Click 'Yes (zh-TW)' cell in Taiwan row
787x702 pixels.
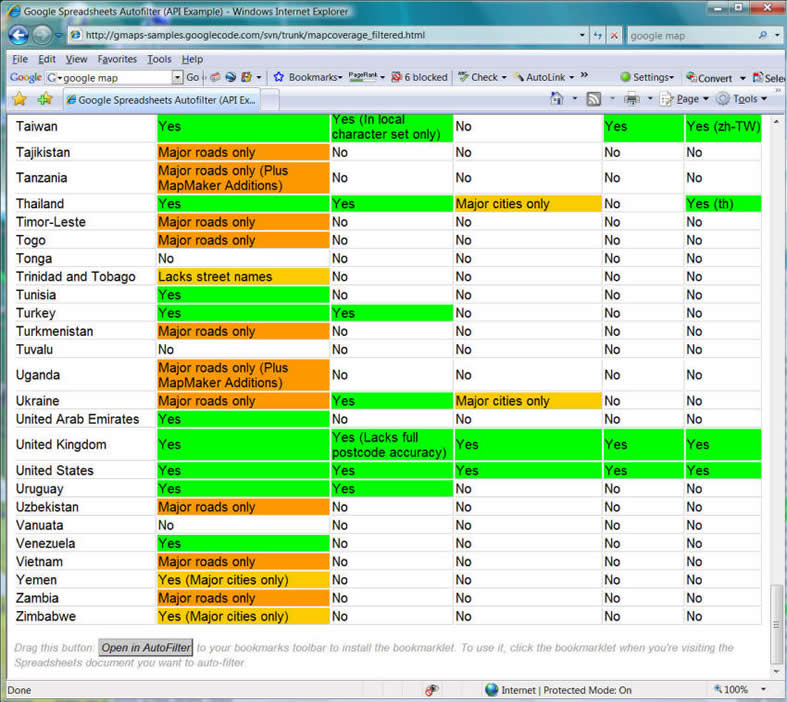[723, 127]
